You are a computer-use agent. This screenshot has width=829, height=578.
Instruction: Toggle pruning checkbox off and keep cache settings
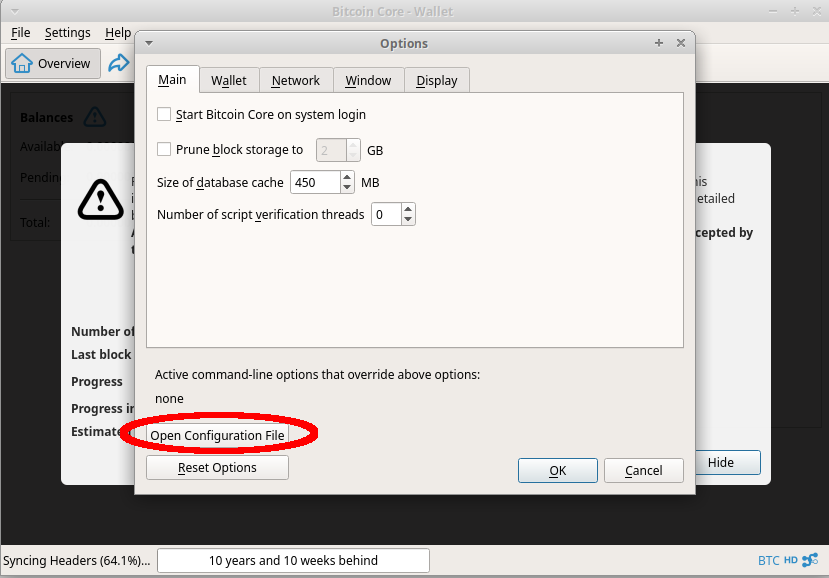[164, 149]
